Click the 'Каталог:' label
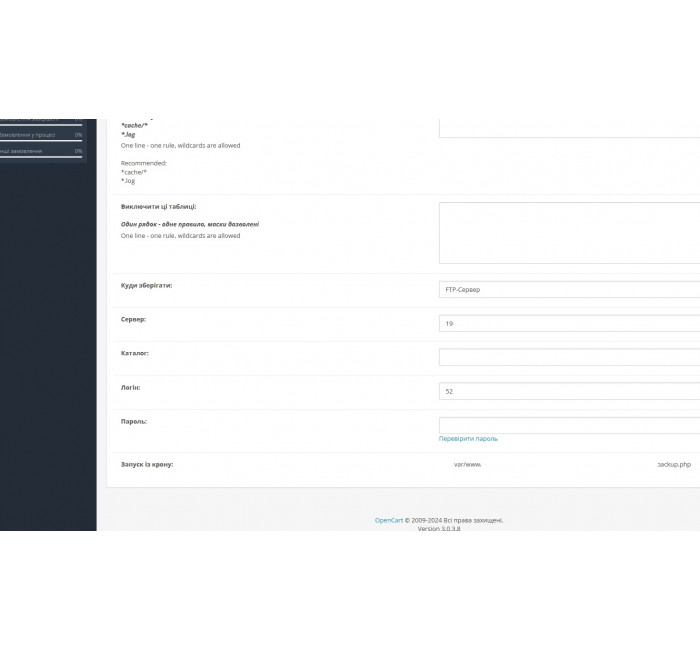Screen dimensions: 700x650 click(134, 353)
